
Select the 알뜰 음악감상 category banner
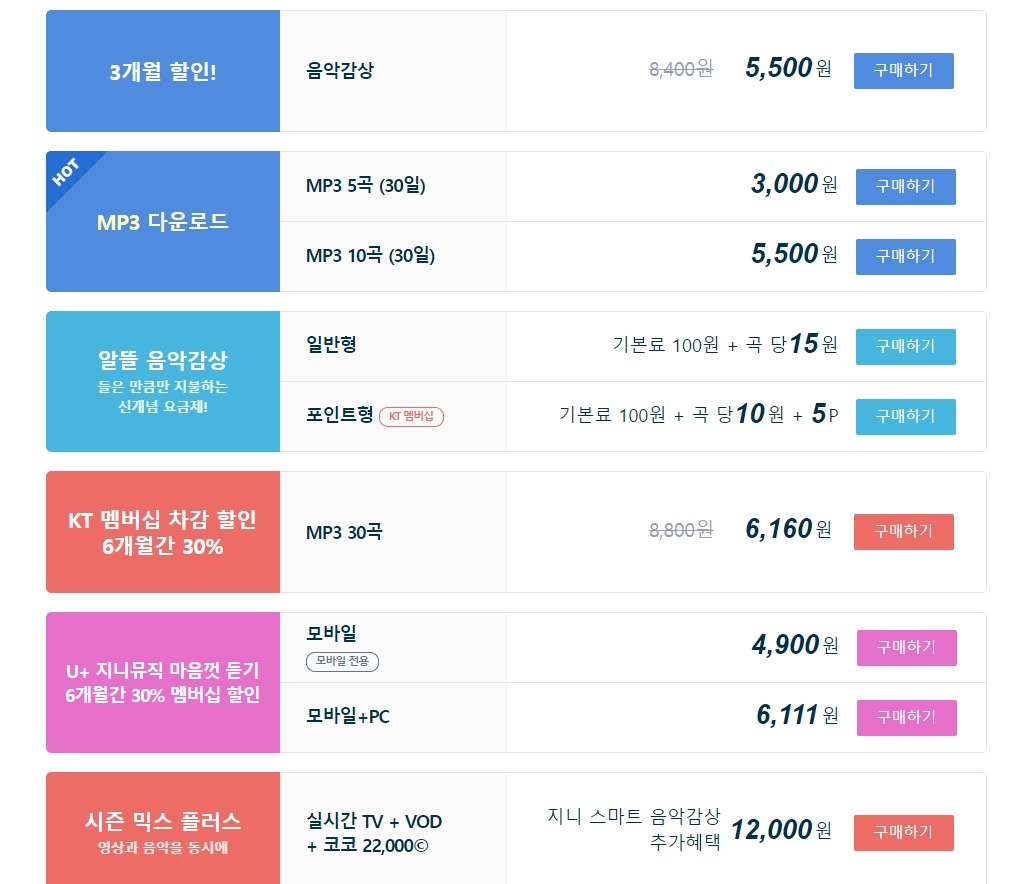(163, 382)
